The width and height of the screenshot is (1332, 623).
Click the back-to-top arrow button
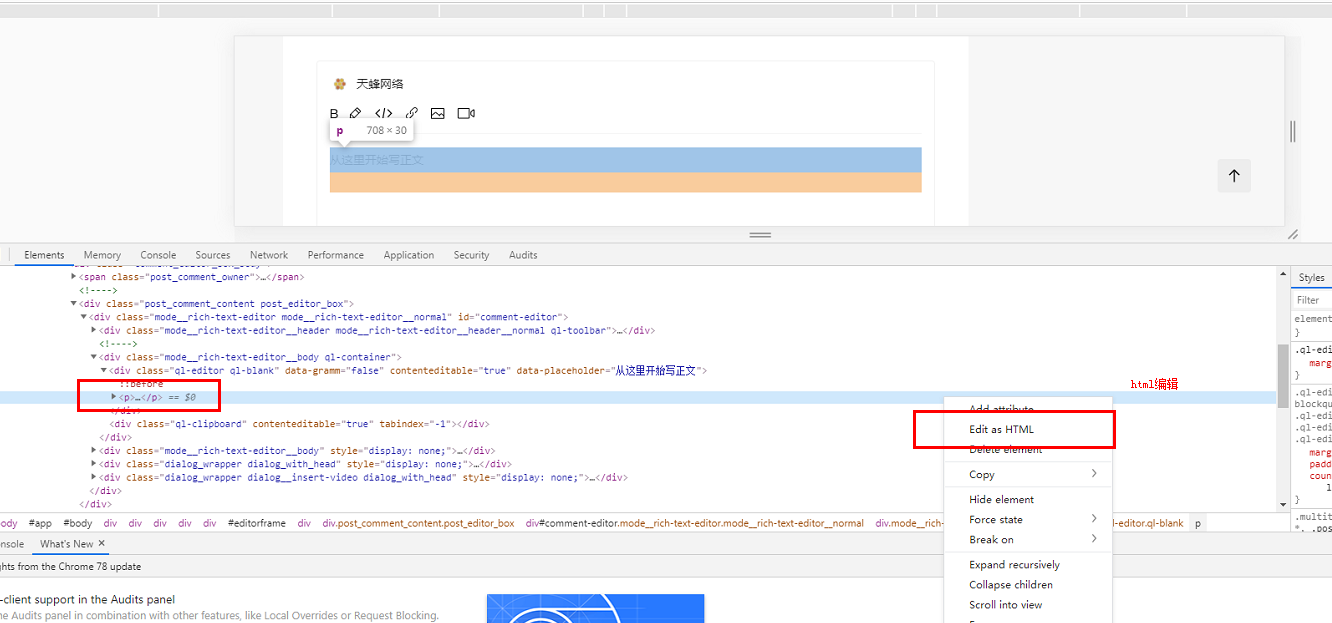(1234, 176)
